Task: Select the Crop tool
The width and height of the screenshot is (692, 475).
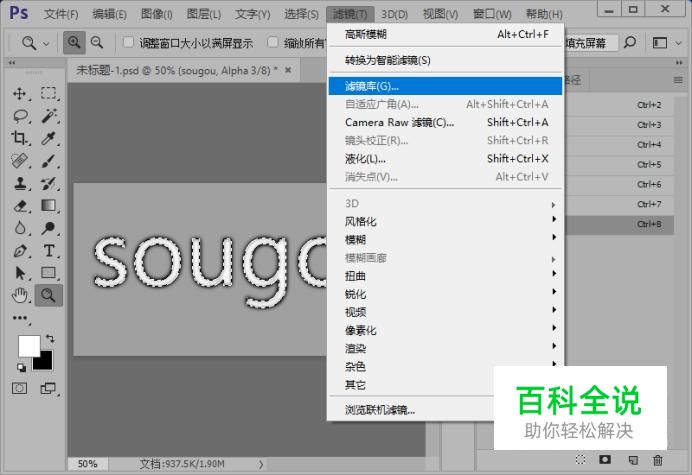Action: click(x=19, y=138)
